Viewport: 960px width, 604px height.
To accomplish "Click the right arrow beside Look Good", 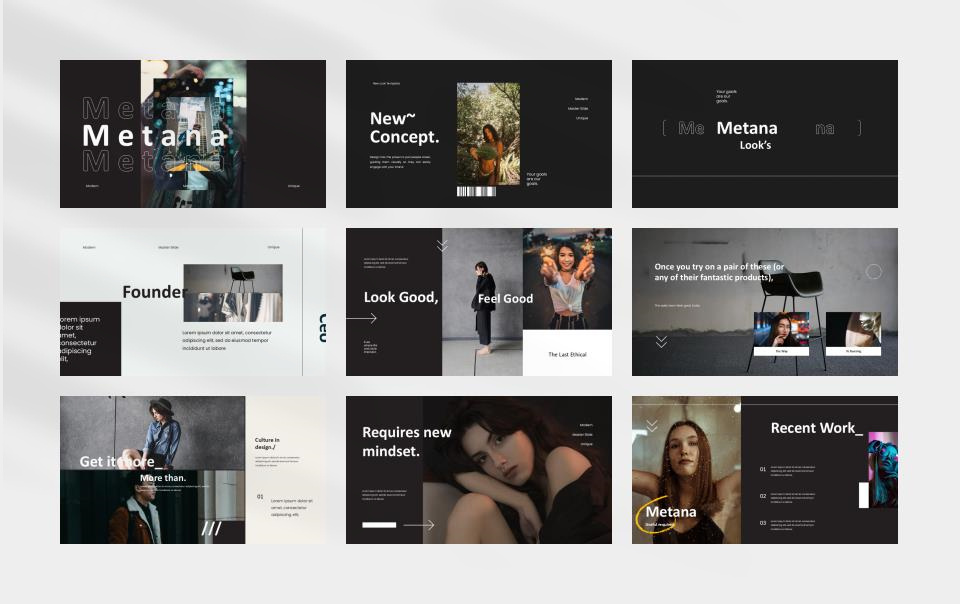I will (361, 319).
